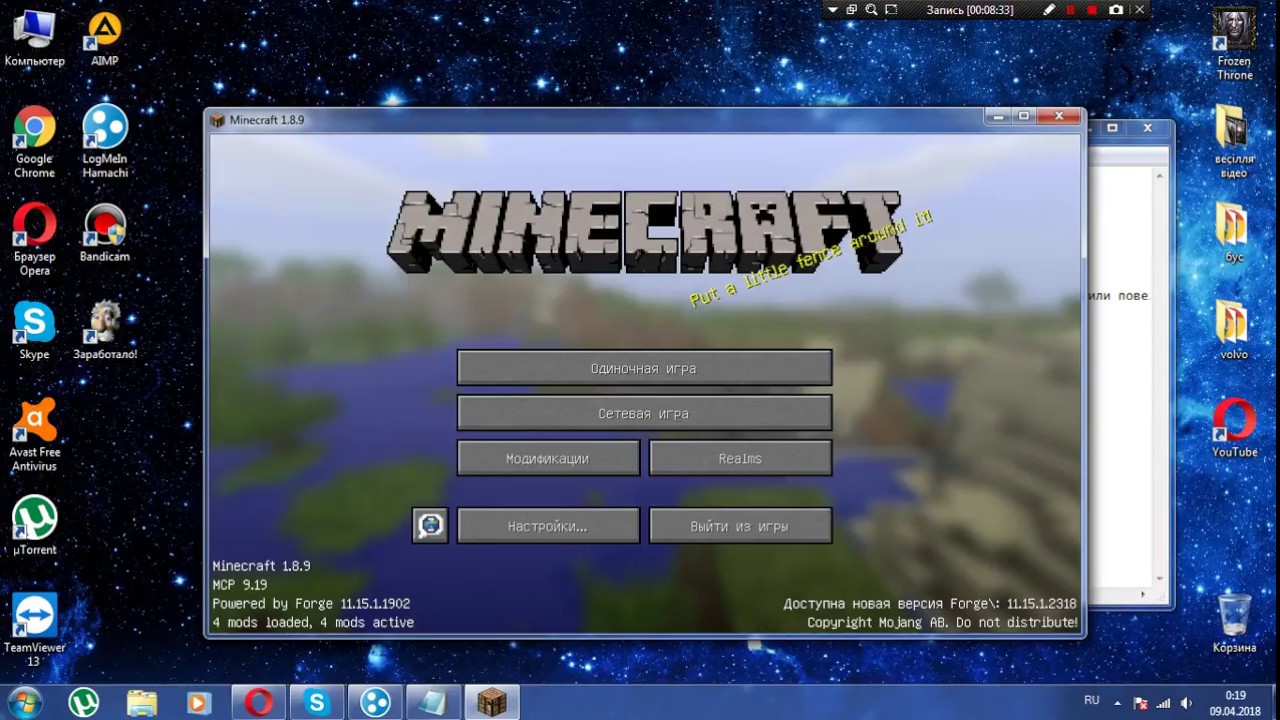Click the Windows Start button
1280x720 pixels.
pyautogui.click(x=25, y=702)
